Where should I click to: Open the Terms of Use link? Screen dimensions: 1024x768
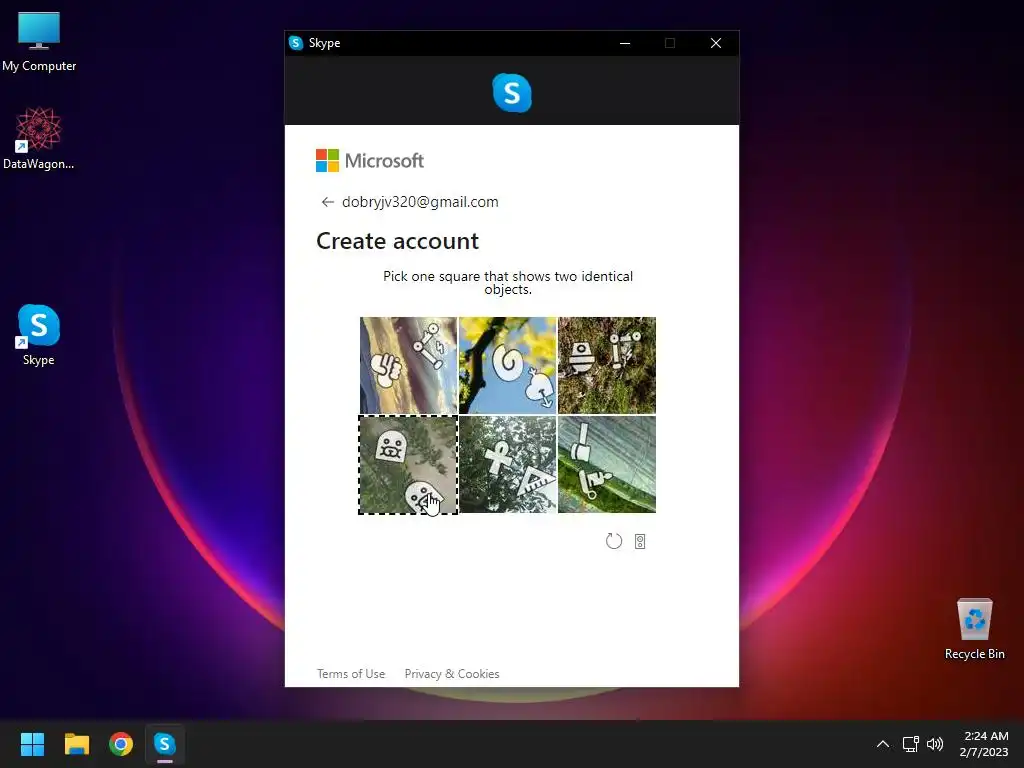351,673
